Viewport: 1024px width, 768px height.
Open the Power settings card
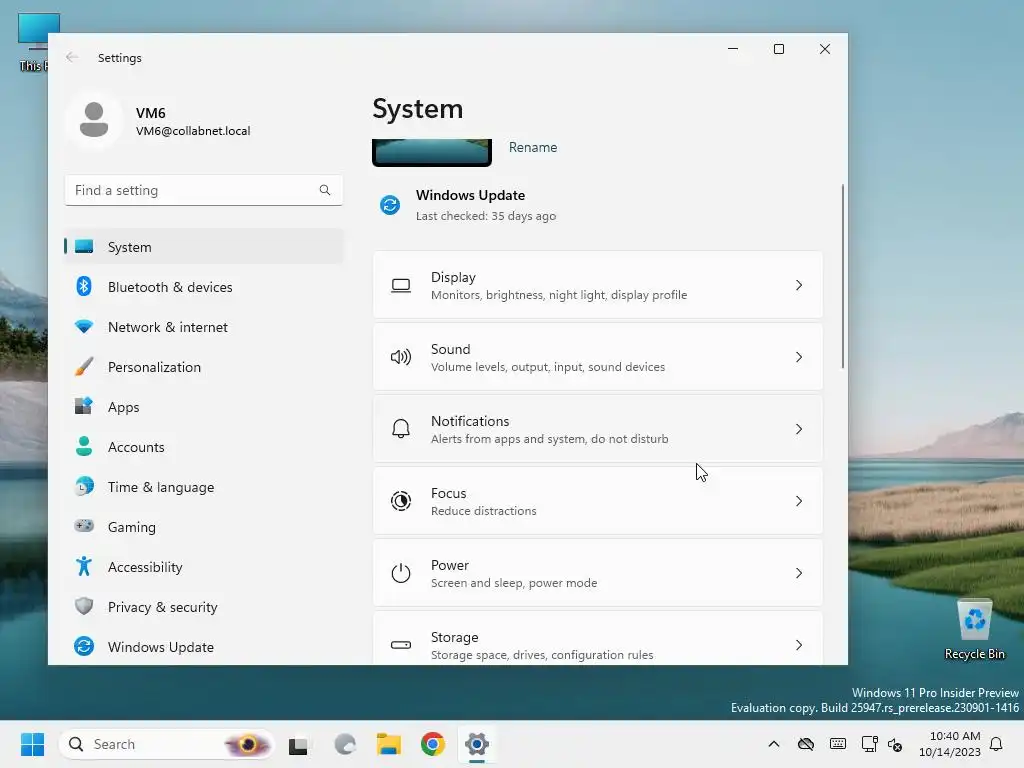point(598,573)
